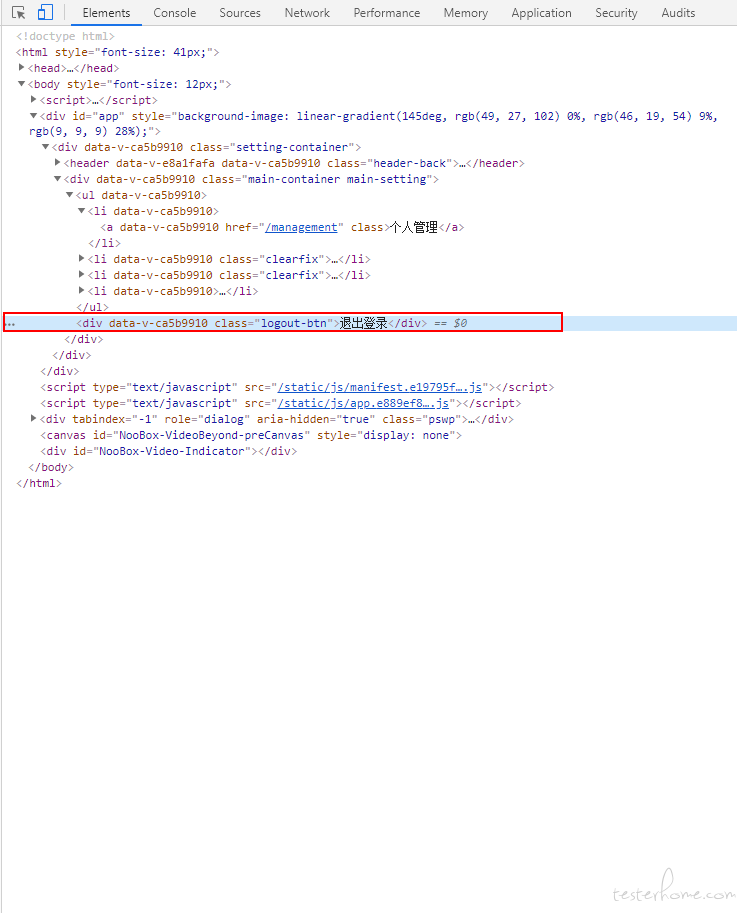Select the closing </li> tag line
This screenshot has width=737, height=913.
(x=105, y=243)
